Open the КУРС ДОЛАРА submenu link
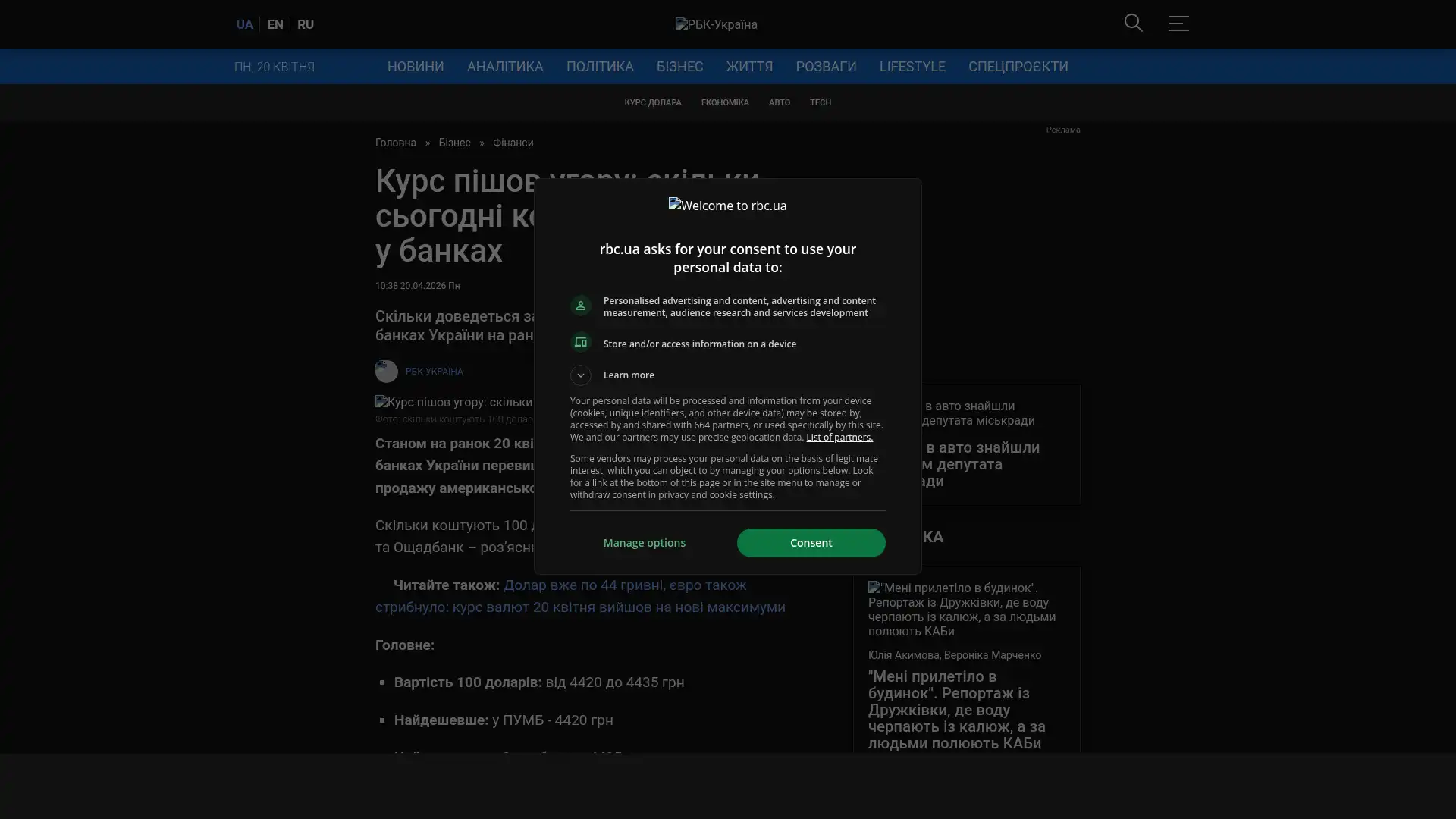1456x819 pixels. (x=652, y=102)
